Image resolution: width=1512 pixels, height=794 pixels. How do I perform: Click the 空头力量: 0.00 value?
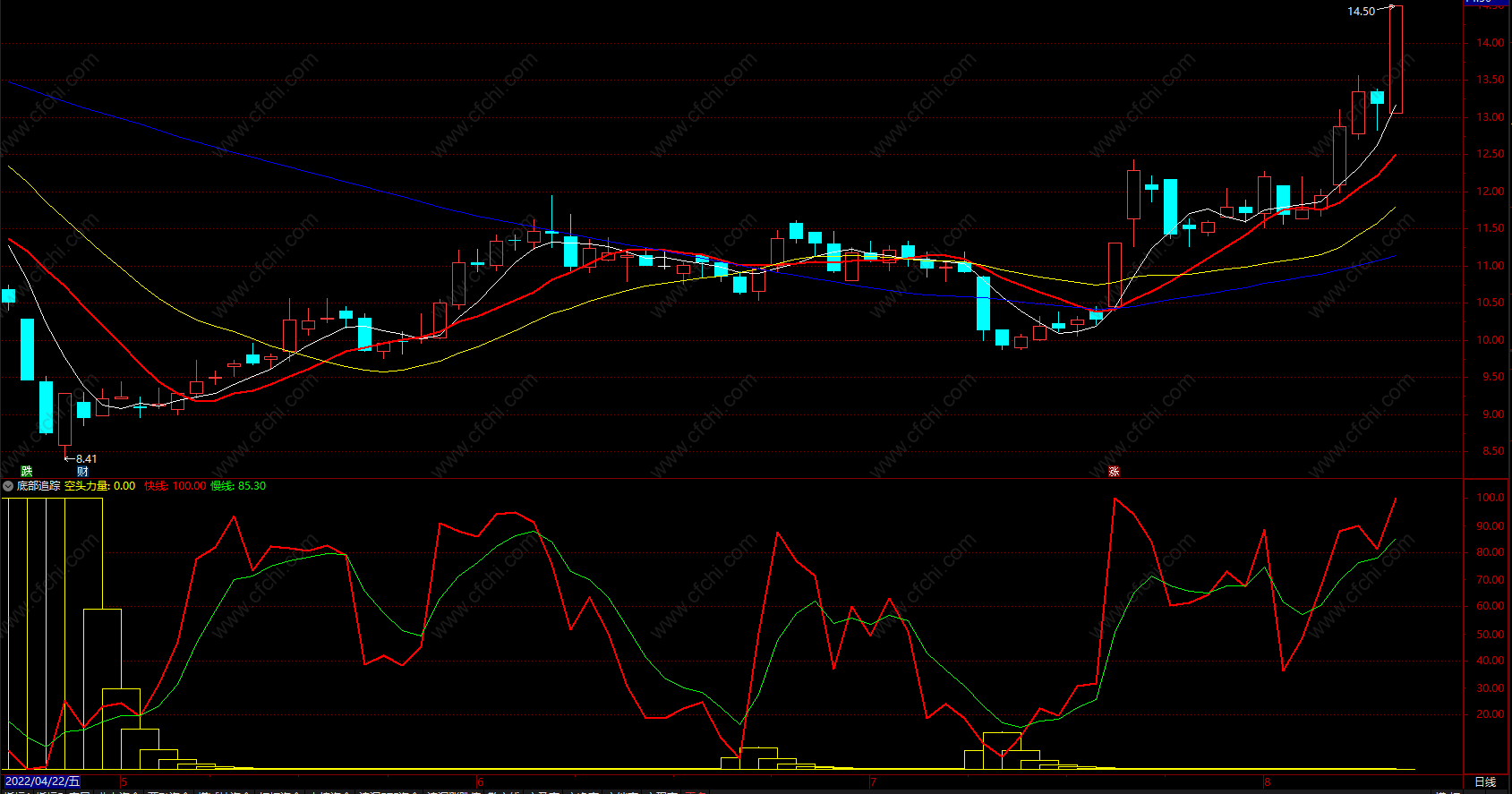pyautogui.click(x=99, y=486)
